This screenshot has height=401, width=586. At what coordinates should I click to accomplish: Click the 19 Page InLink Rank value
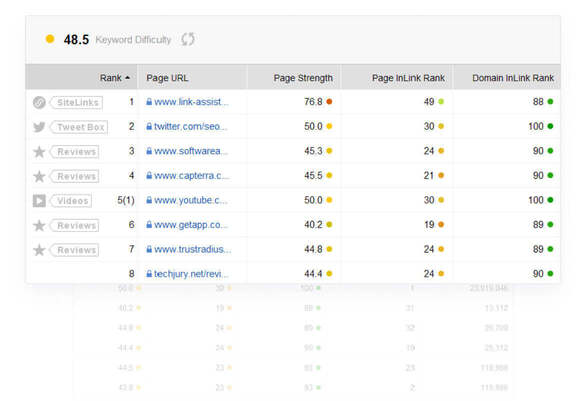tap(429, 225)
